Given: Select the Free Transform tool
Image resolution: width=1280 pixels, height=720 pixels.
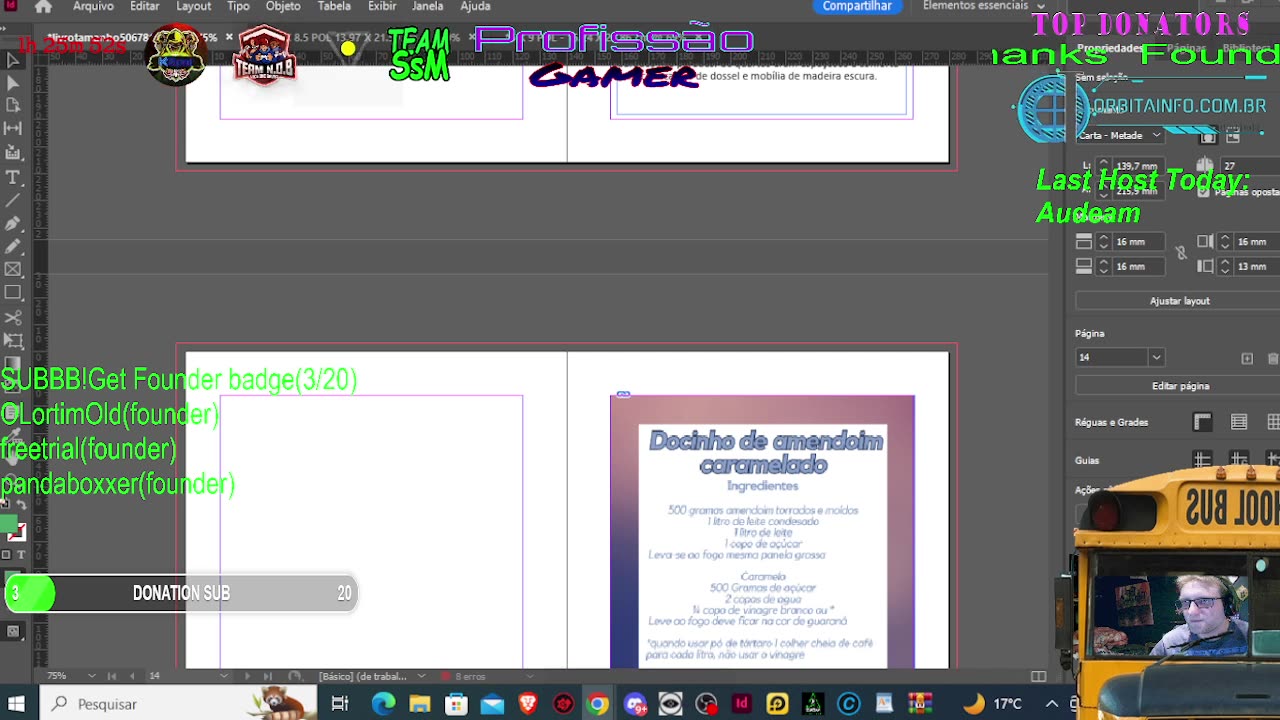Looking at the screenshot, I should tap(13, 341).
